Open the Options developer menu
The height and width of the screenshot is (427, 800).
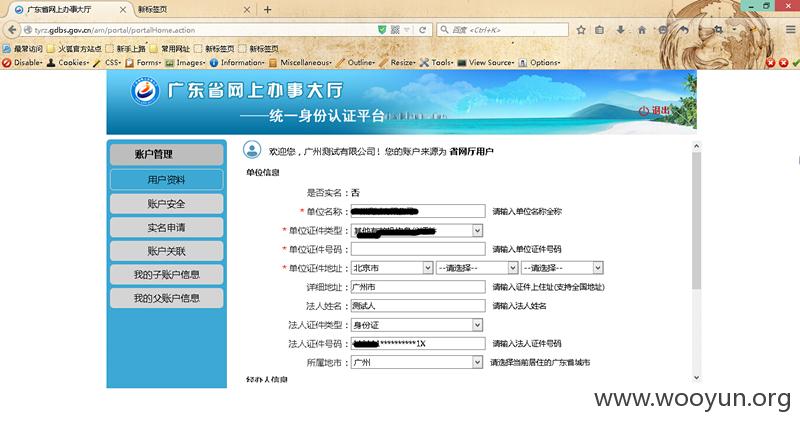pyautogui.click(x=540, y=63)
